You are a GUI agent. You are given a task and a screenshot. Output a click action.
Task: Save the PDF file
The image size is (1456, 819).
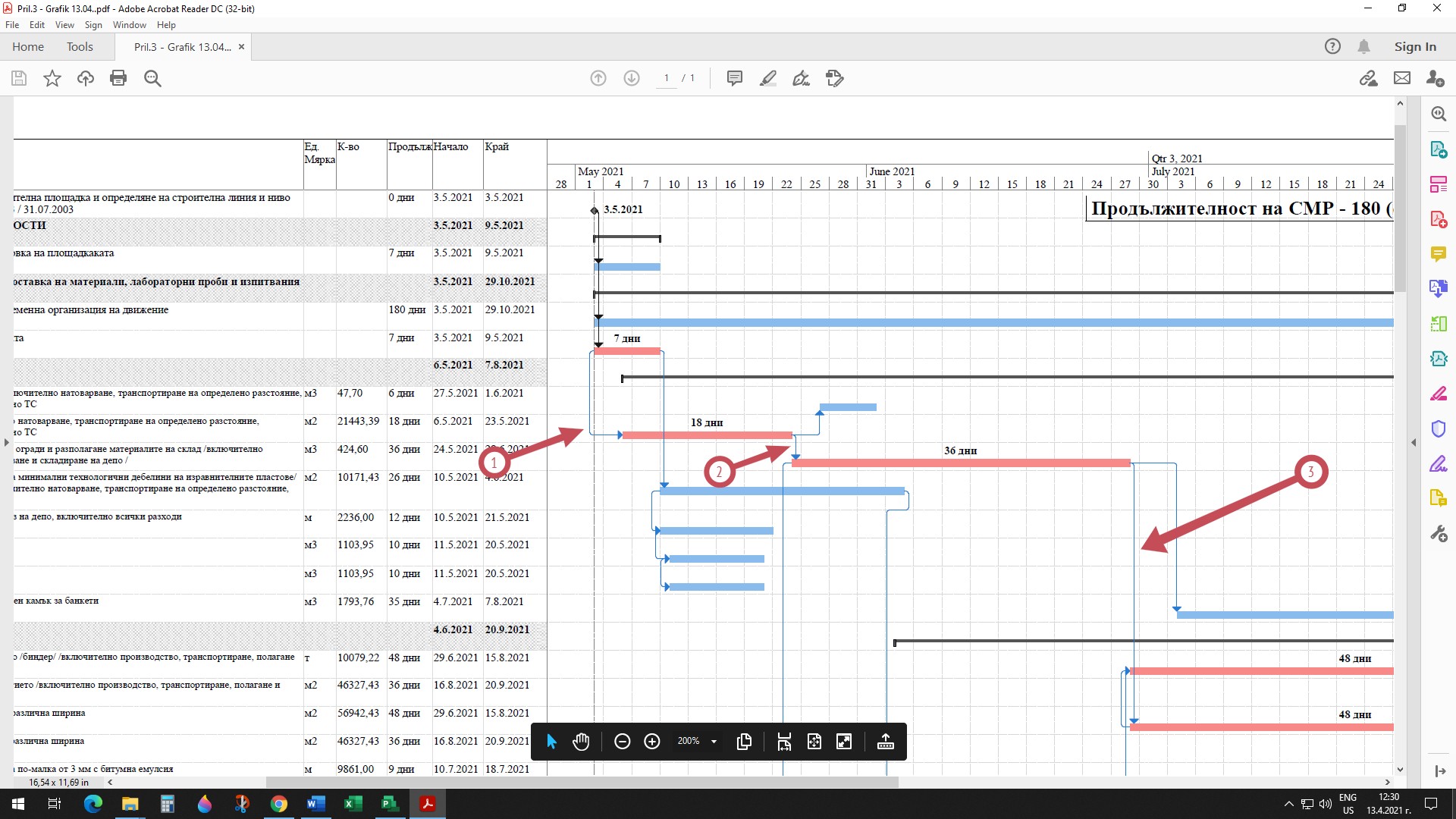[x=19, y=78]
